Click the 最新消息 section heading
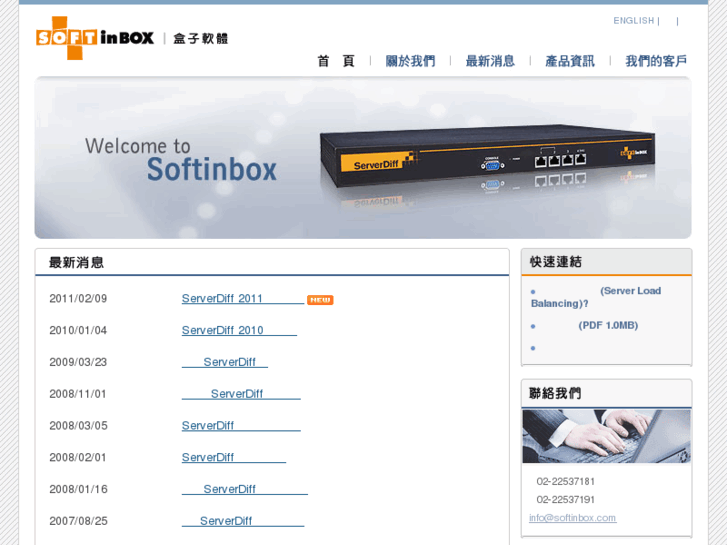Image resolution: width=727 pixels, height=545 pixels. (x=77, y=263)
